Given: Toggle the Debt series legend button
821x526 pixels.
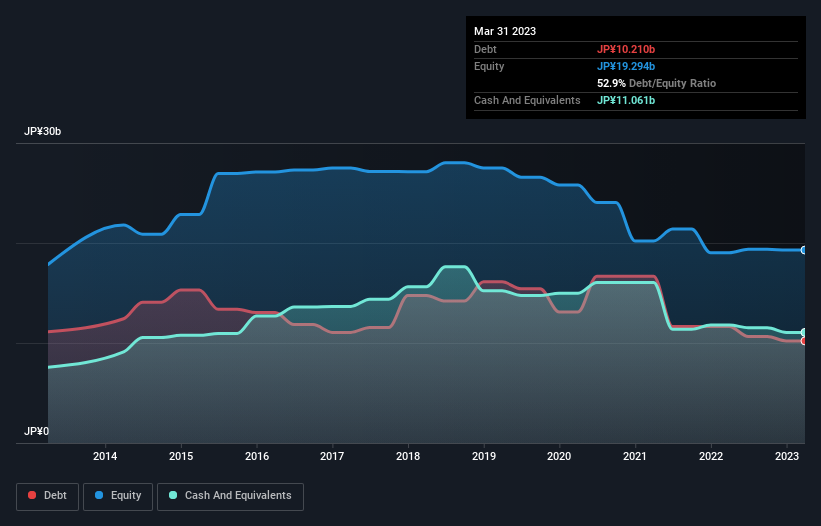Looking at the screenshot, I should coord(48,496).
